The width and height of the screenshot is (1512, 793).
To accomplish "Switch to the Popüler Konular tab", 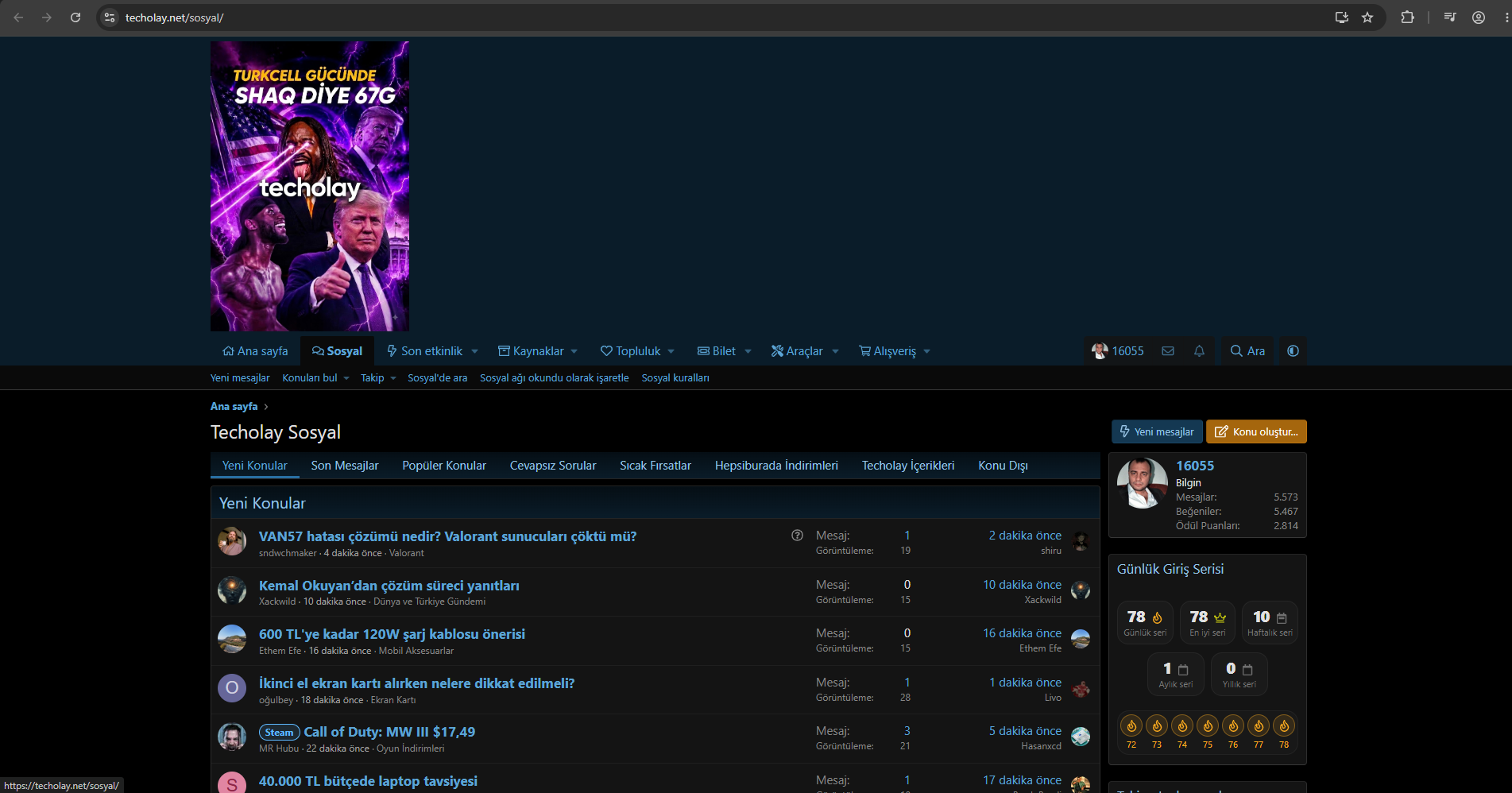I will pyautogui.click(x=444, y=466).
